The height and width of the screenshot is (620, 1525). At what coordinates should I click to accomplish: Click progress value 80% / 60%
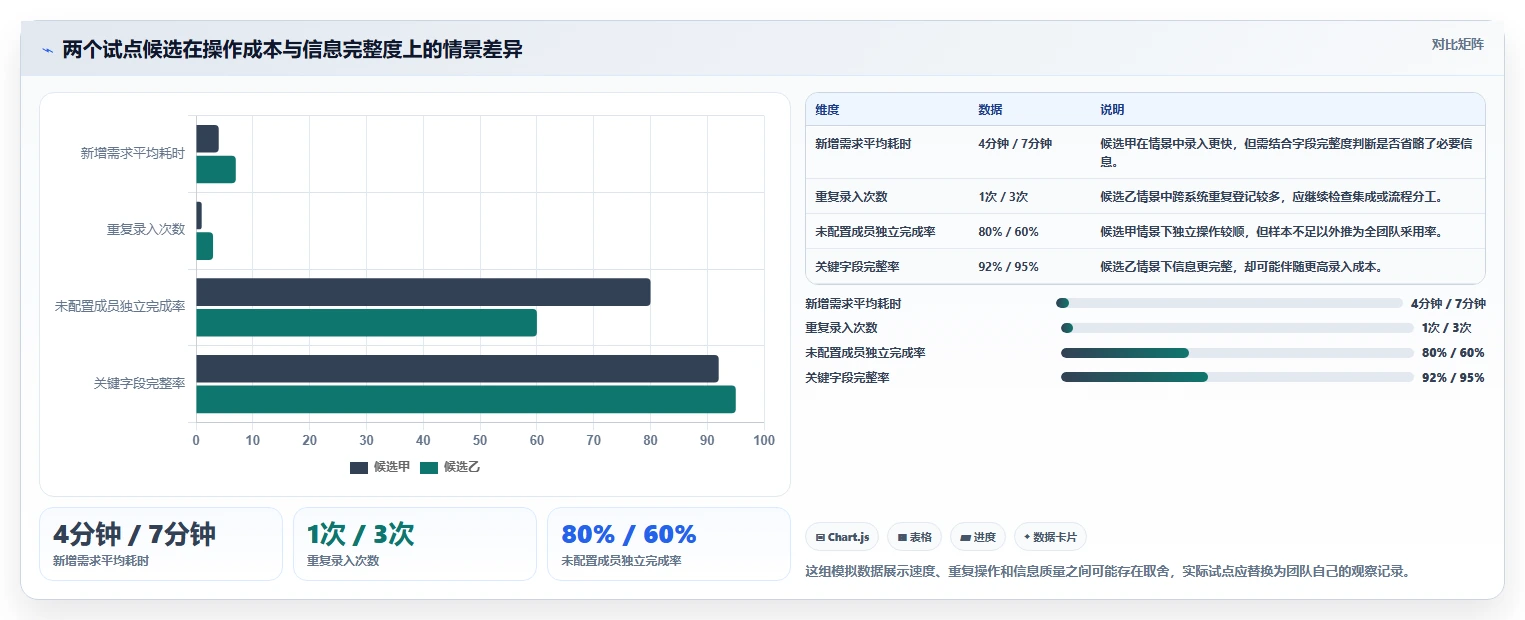1453,352
